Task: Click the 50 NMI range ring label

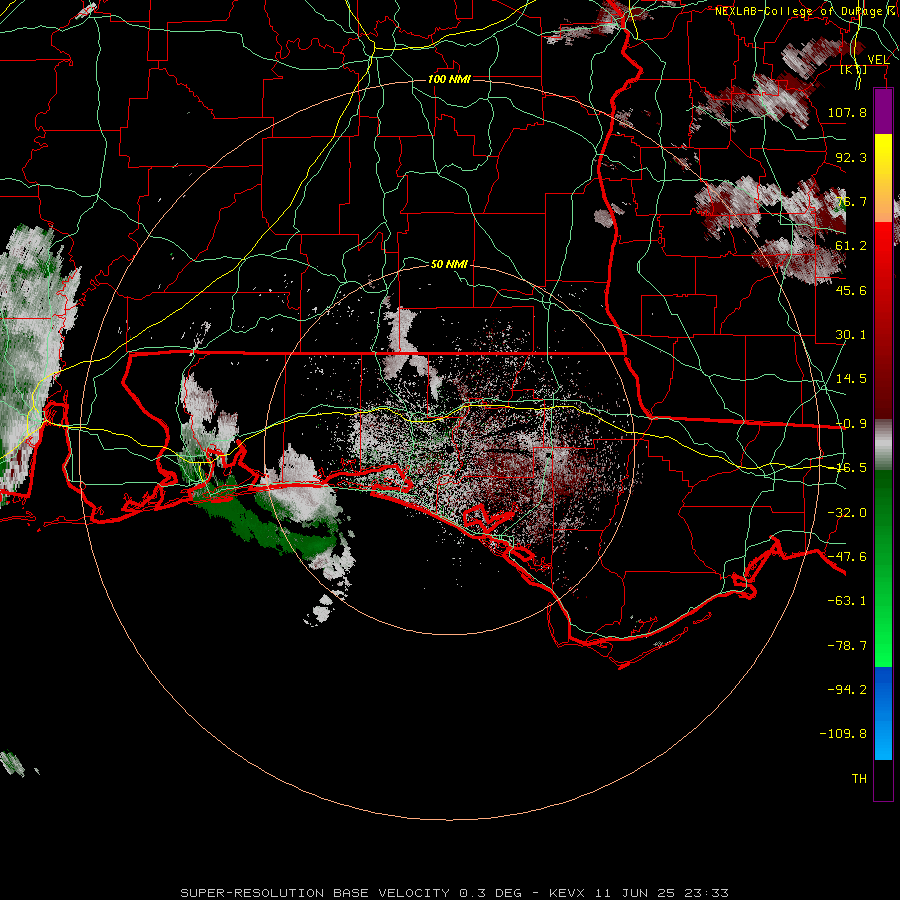Action: click(449, 264)
